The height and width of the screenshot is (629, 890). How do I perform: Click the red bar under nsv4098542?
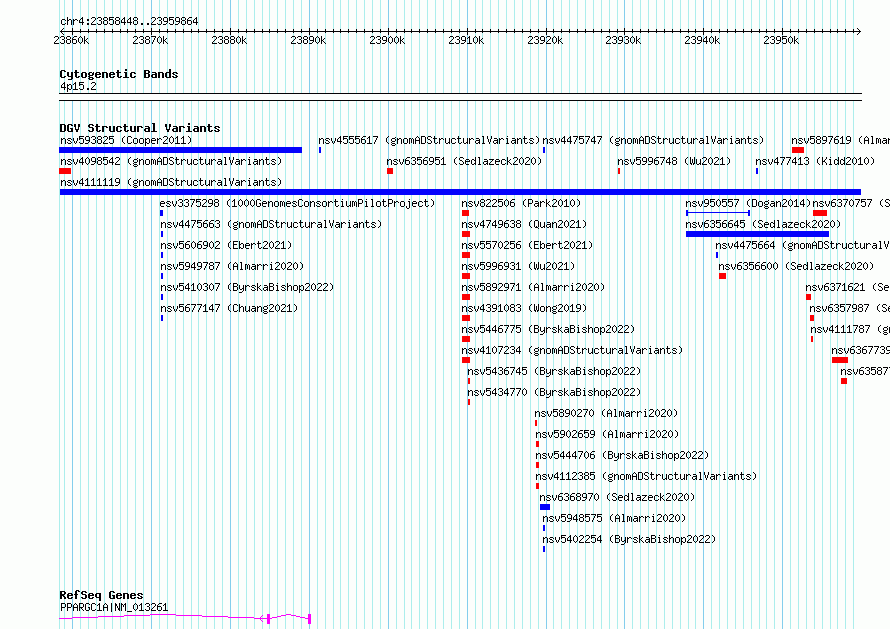[65, 171]
